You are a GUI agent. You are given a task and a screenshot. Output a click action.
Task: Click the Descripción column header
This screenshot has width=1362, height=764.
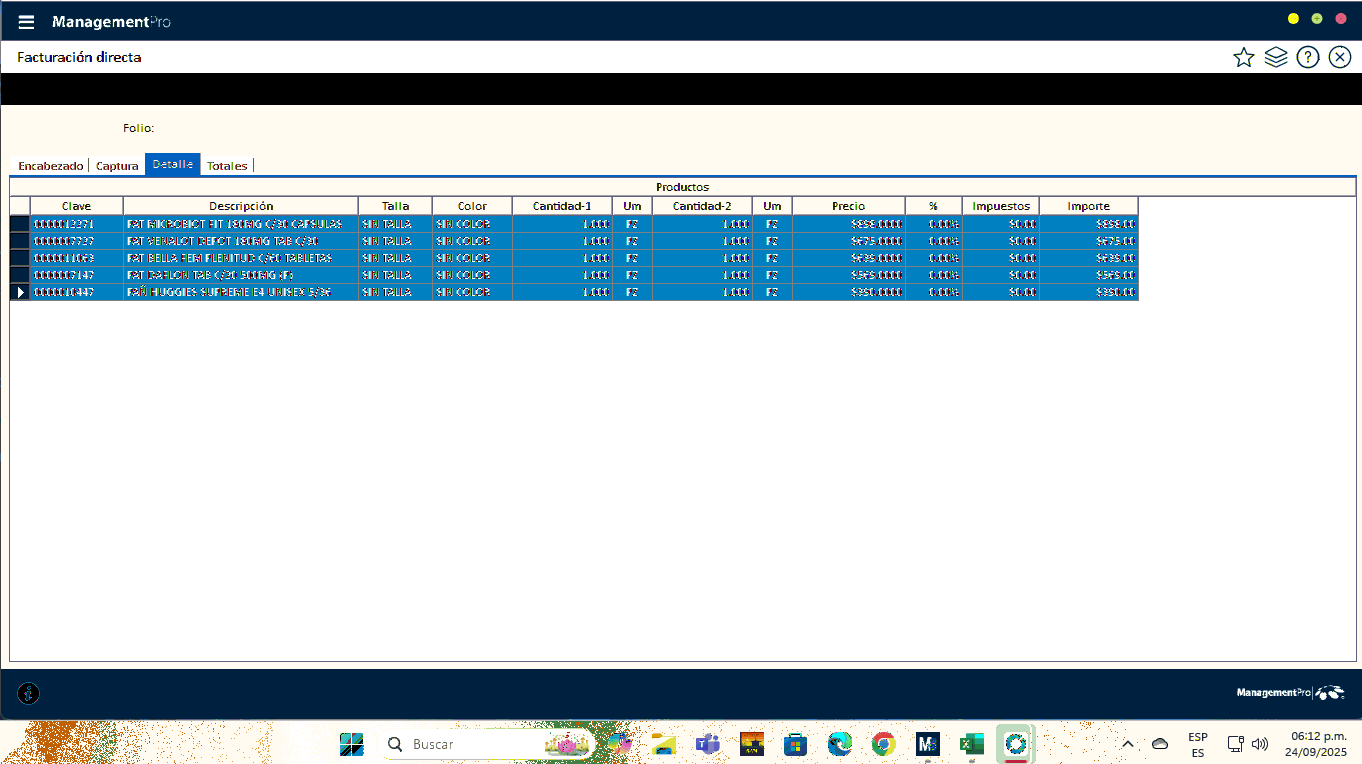[241, 206]
